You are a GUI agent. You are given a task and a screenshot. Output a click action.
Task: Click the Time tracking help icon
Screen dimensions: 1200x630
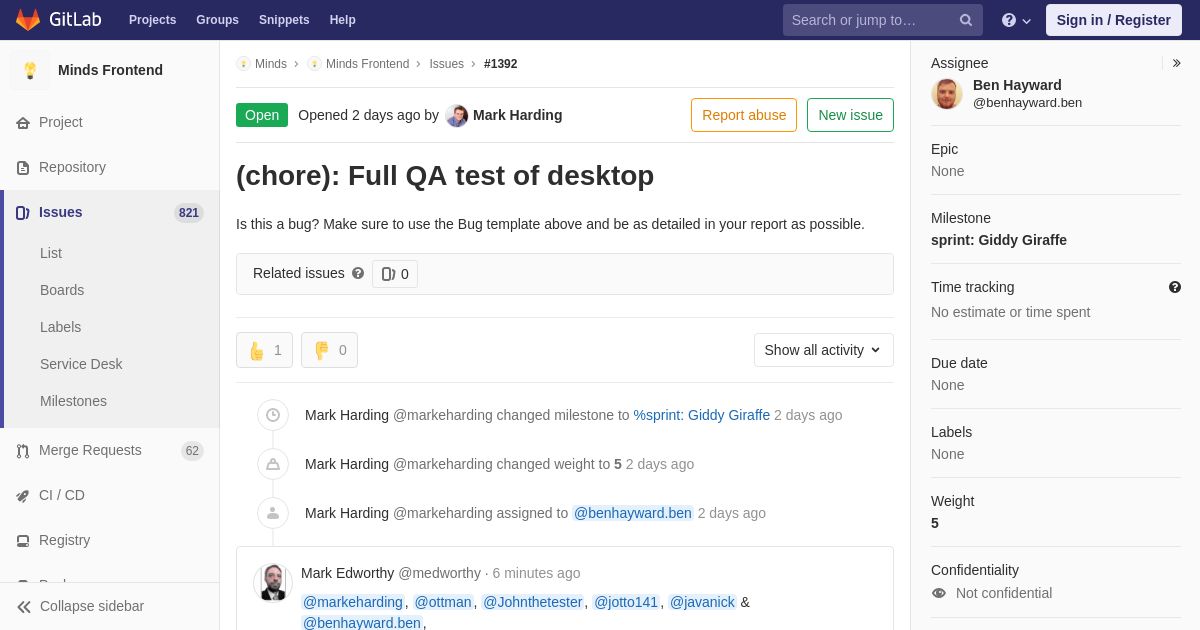(x=1175, y=287)
